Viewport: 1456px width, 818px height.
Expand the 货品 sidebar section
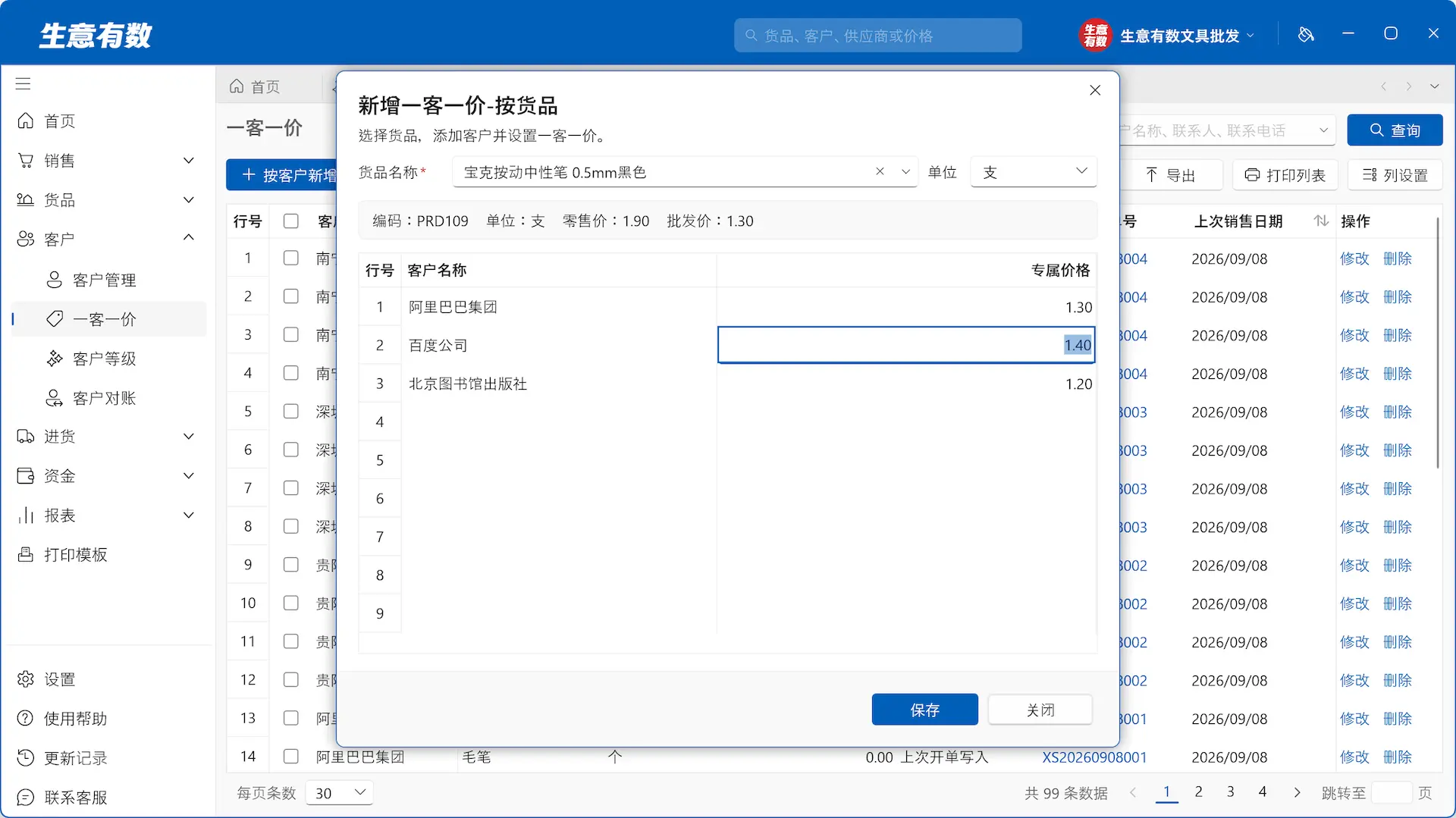click(189, 200)
